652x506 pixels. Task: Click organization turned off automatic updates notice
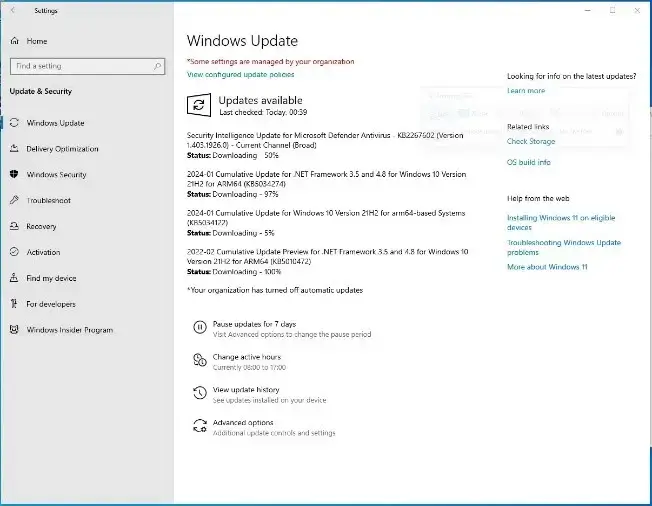[x=275, y=290]
